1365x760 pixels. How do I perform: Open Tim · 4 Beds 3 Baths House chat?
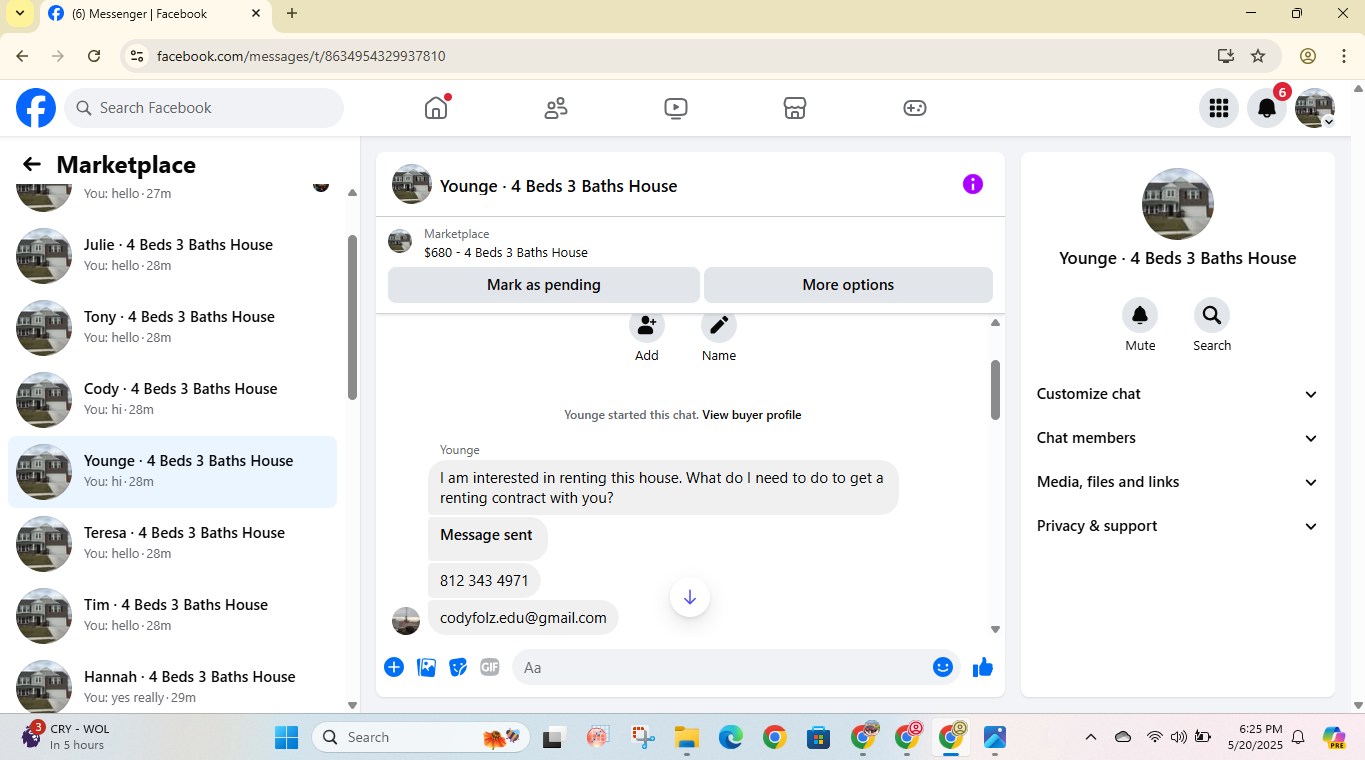pos(172,616)
